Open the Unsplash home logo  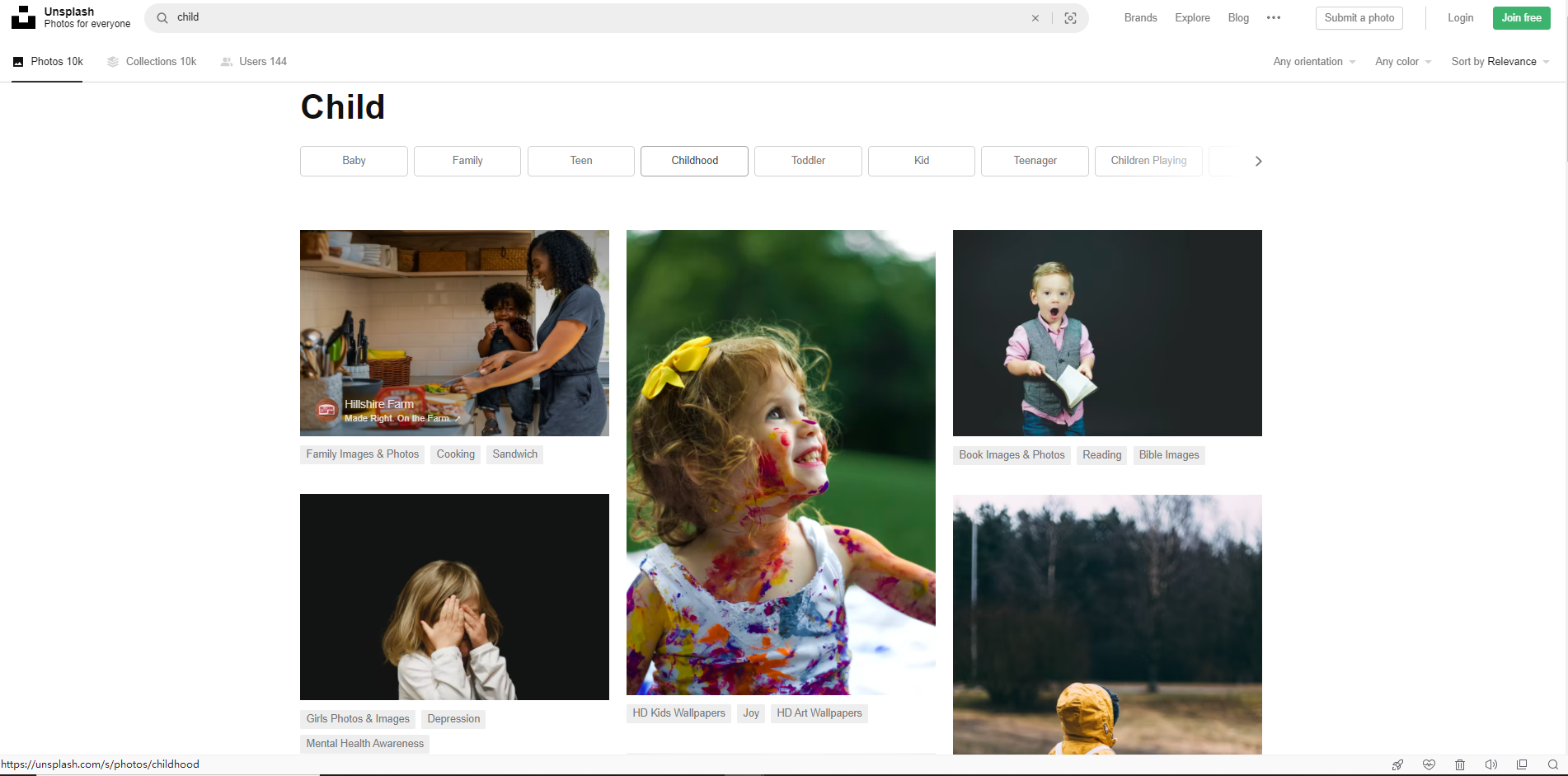(x=23, y=17)
